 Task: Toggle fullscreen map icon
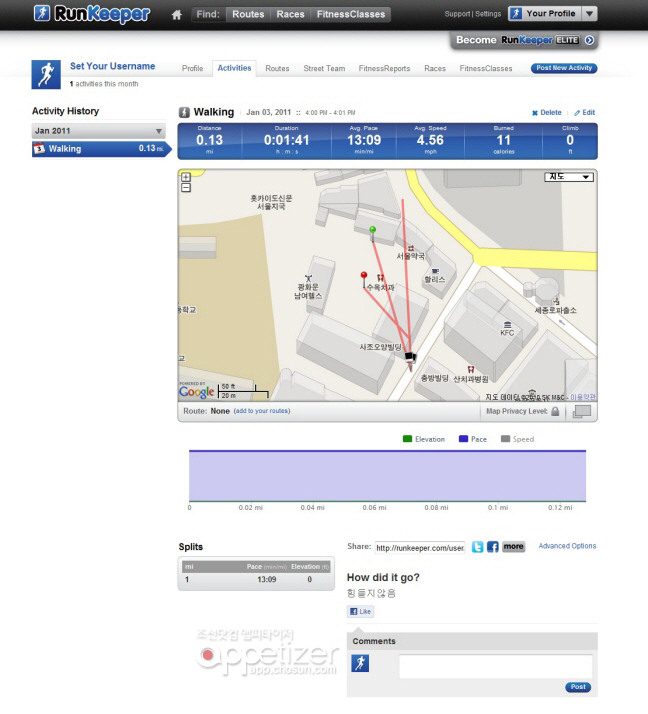coord(582,412)
